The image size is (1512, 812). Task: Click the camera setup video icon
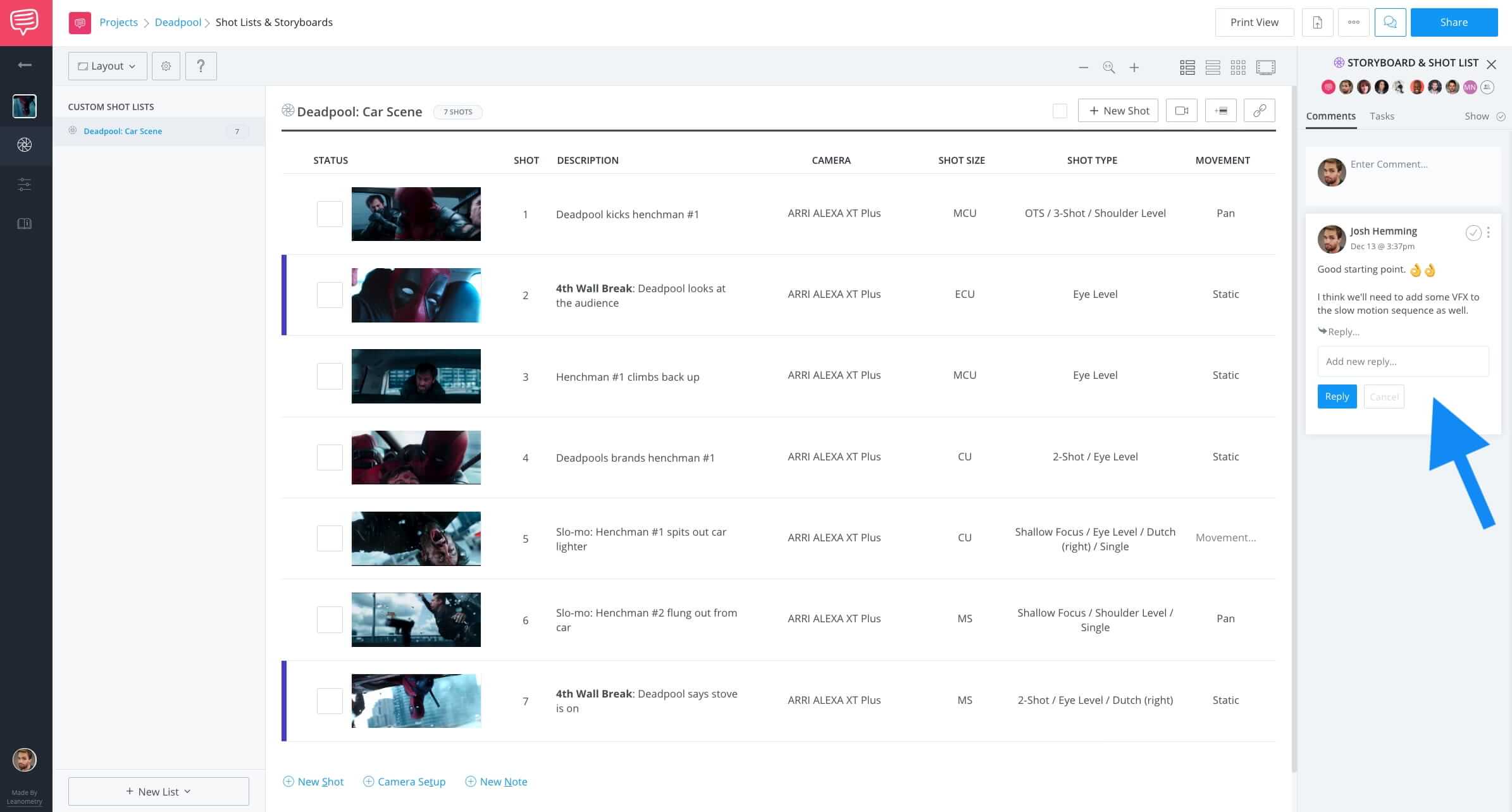(x=1181, y=111)
